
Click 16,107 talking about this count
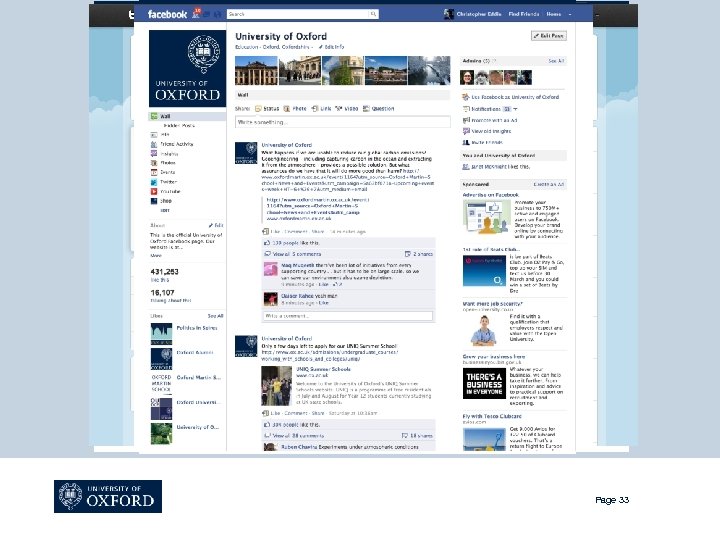(x=163, y=292)
